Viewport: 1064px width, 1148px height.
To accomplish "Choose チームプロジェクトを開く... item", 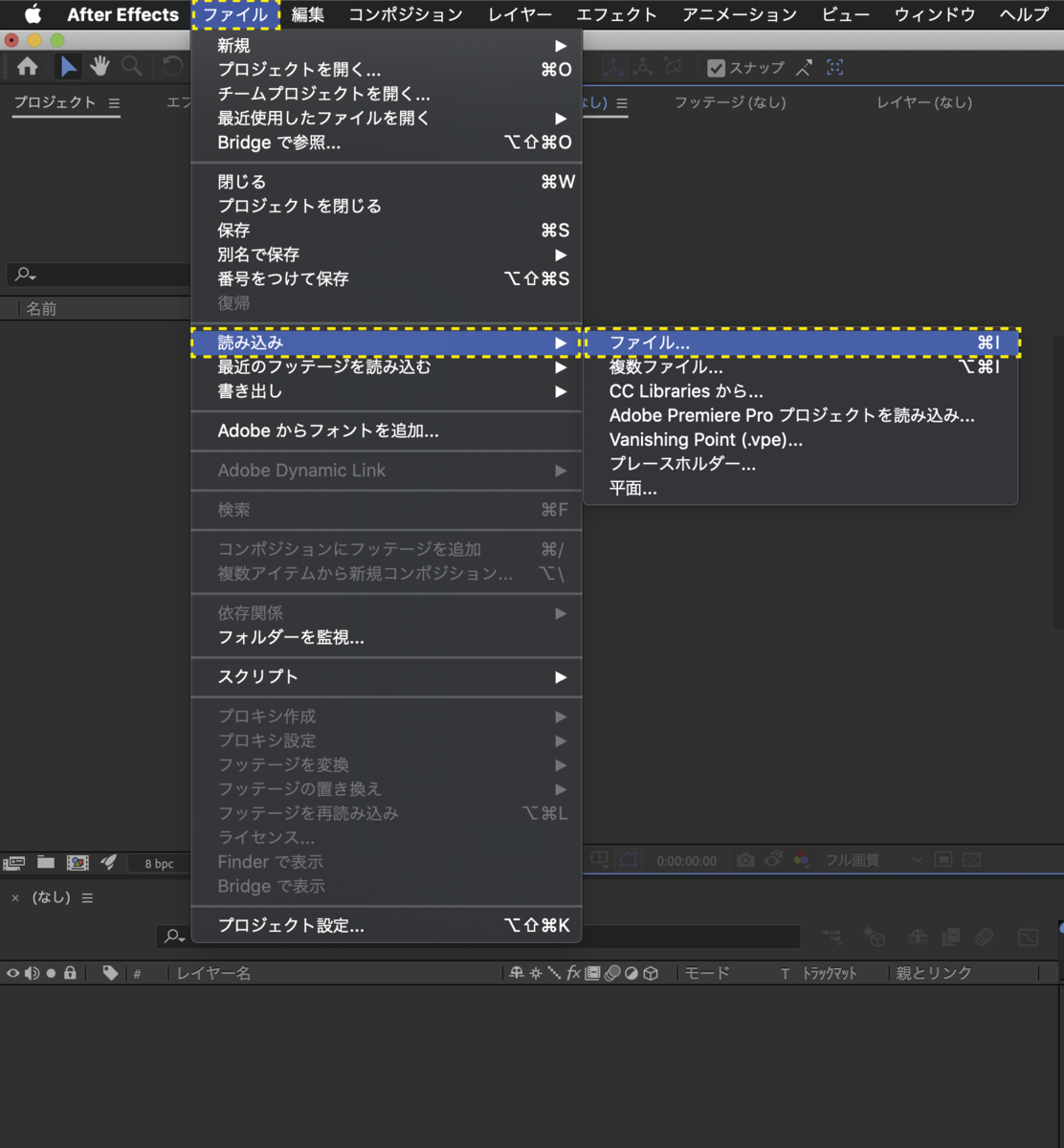I will [x=387, y=94].
